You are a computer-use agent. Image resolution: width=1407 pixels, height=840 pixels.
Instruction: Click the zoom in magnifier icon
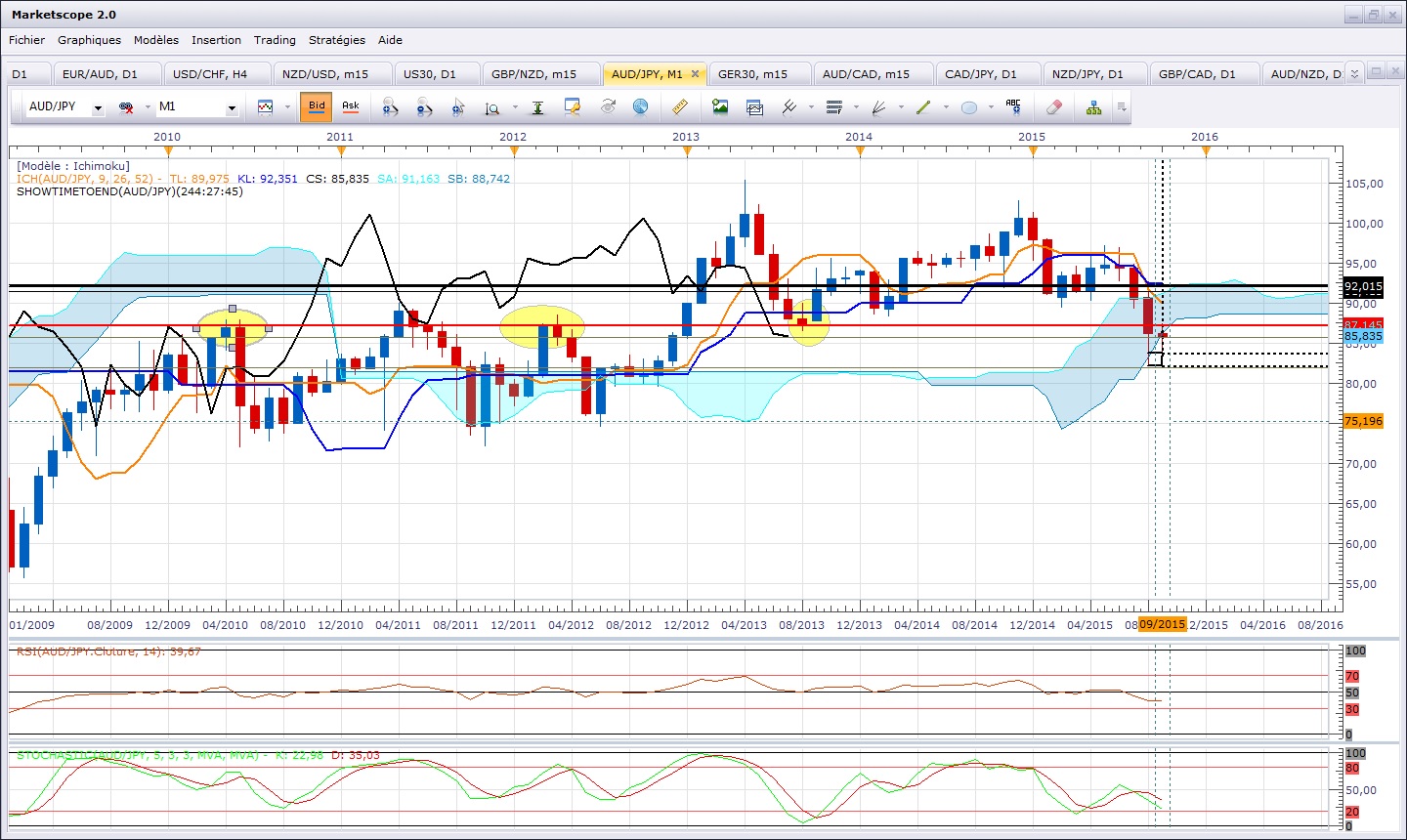pyautogui.click(x=390, y=106)
